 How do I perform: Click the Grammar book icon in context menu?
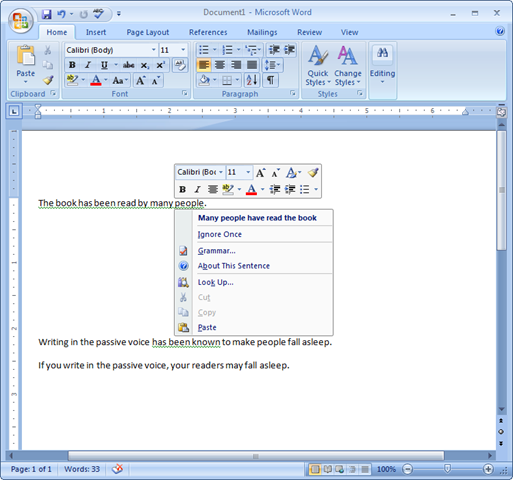183,251
